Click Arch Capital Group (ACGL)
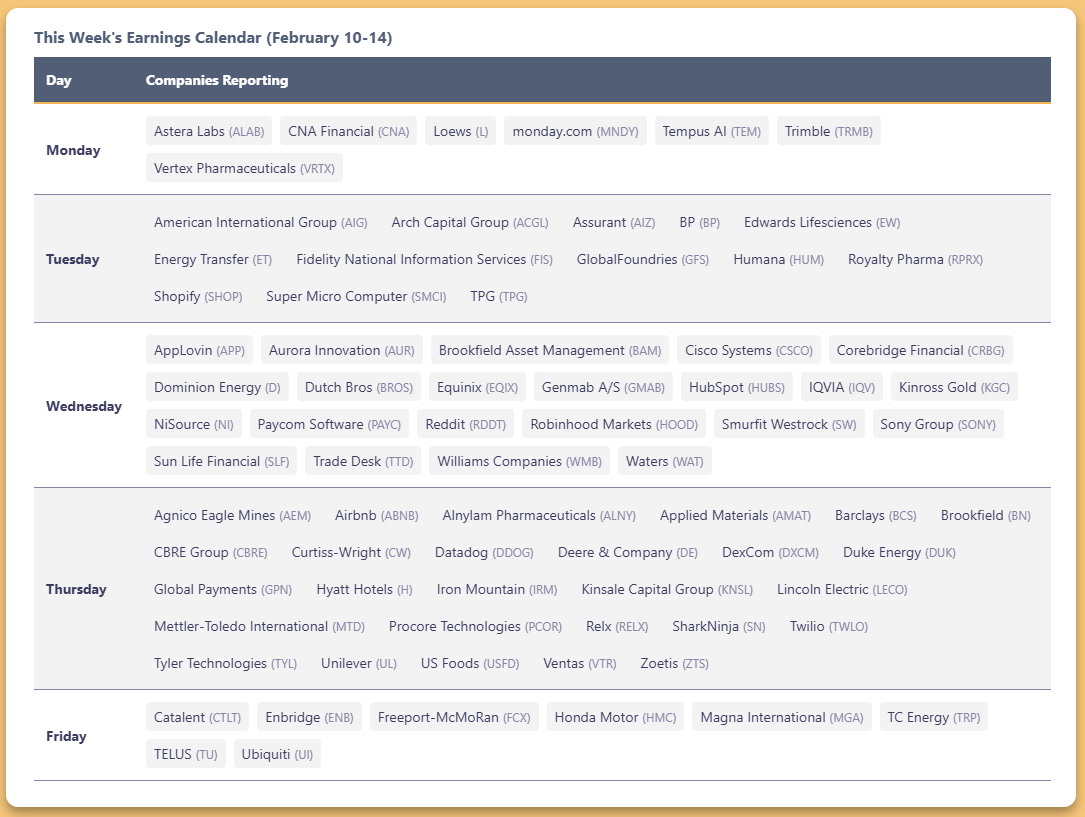1085x817 pixels. [x=470, y=223]
